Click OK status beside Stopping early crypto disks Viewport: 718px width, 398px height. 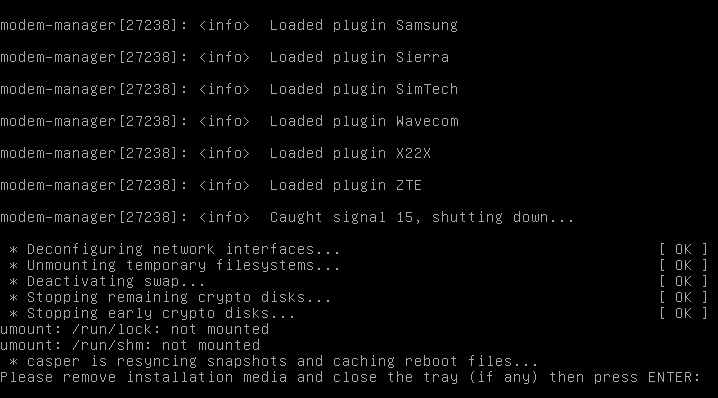coord(684,314)
